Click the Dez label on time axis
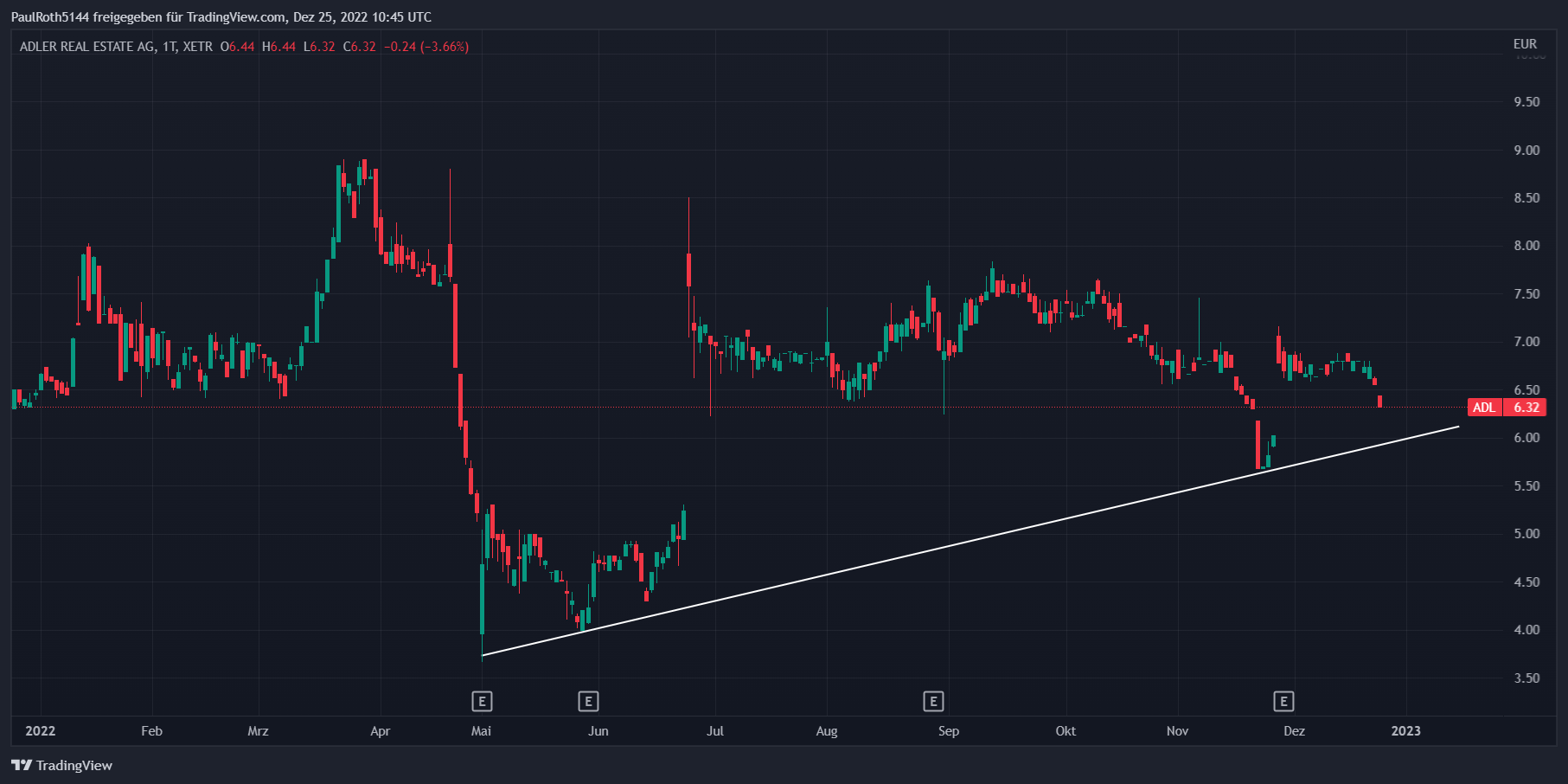The image size is (1568, 784). click(x=1295, y=731)
